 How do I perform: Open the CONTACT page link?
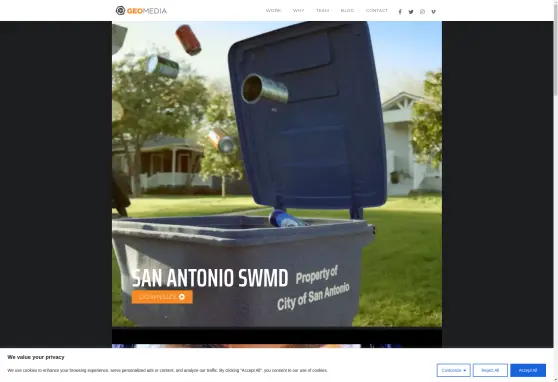(377, 11)
